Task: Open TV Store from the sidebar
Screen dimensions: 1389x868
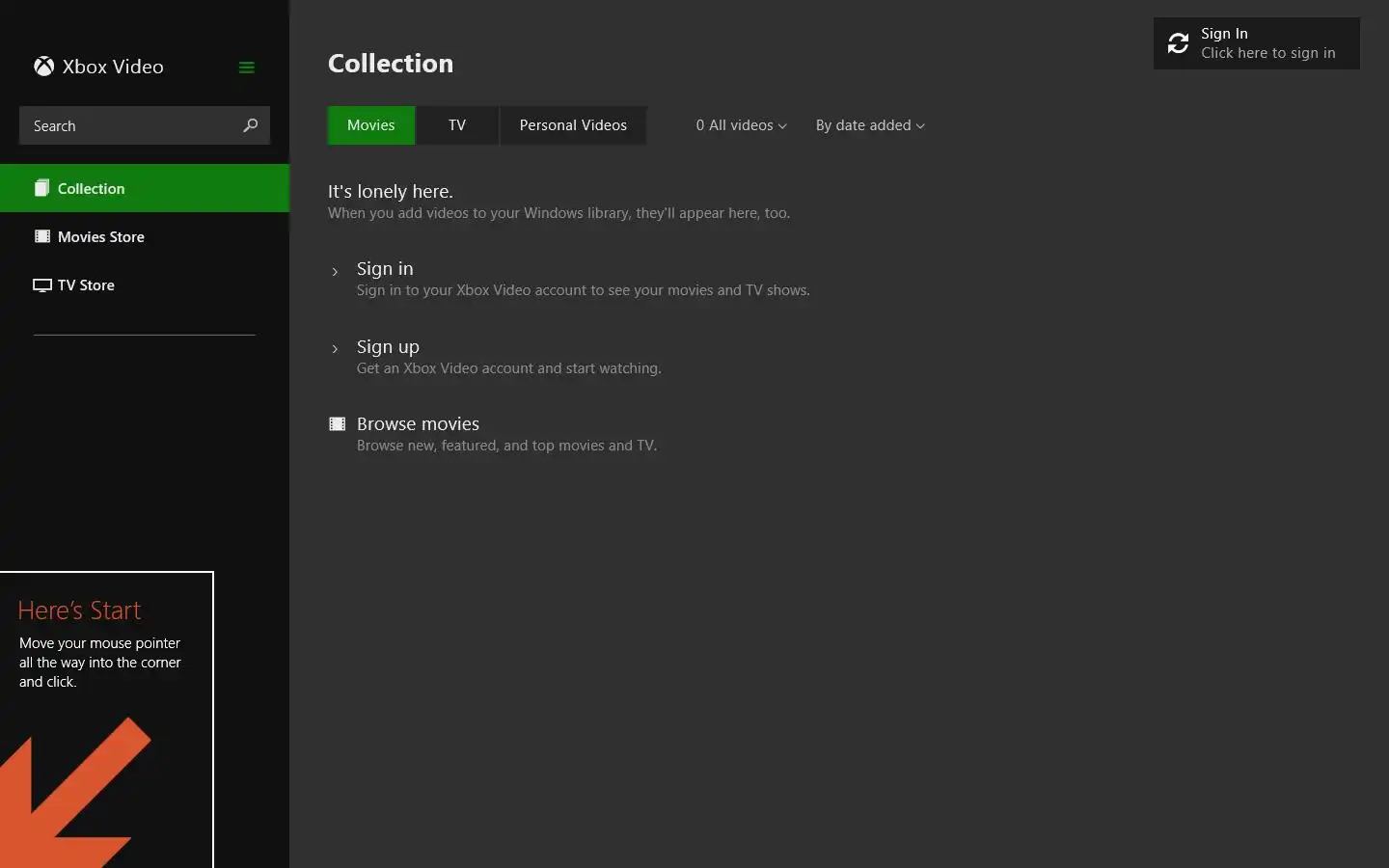Action: tap(145, 285)
